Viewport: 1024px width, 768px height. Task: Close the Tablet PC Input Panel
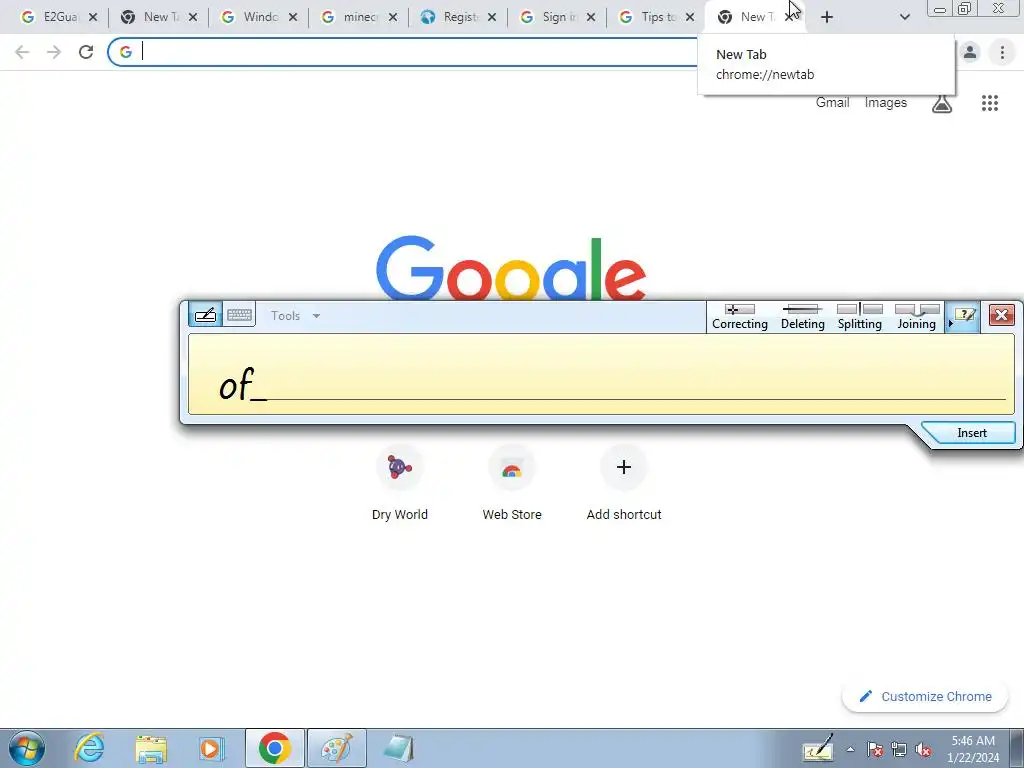click(x=1001, y=315)
